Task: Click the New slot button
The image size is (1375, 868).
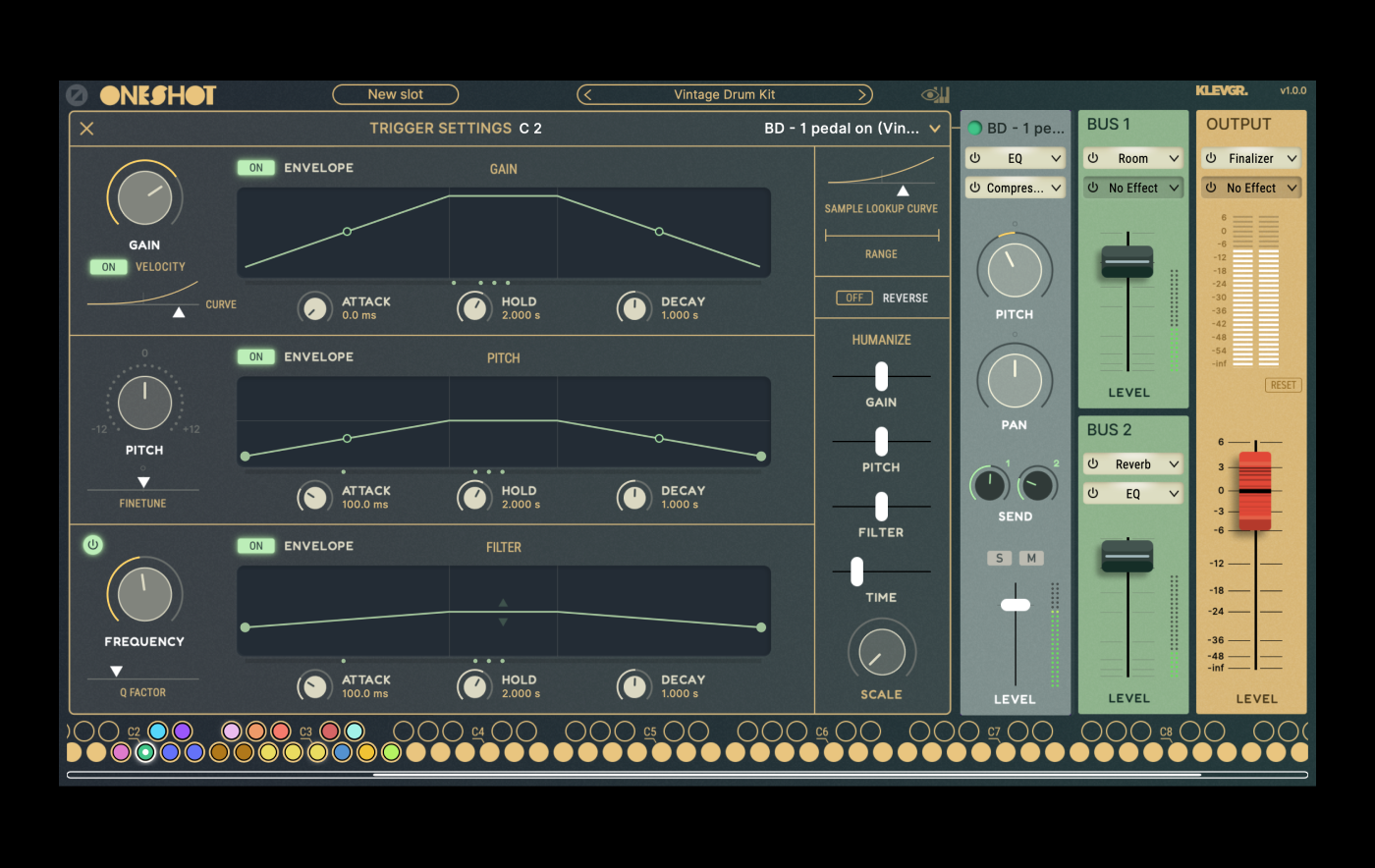Action: click(x=396, y=94)
